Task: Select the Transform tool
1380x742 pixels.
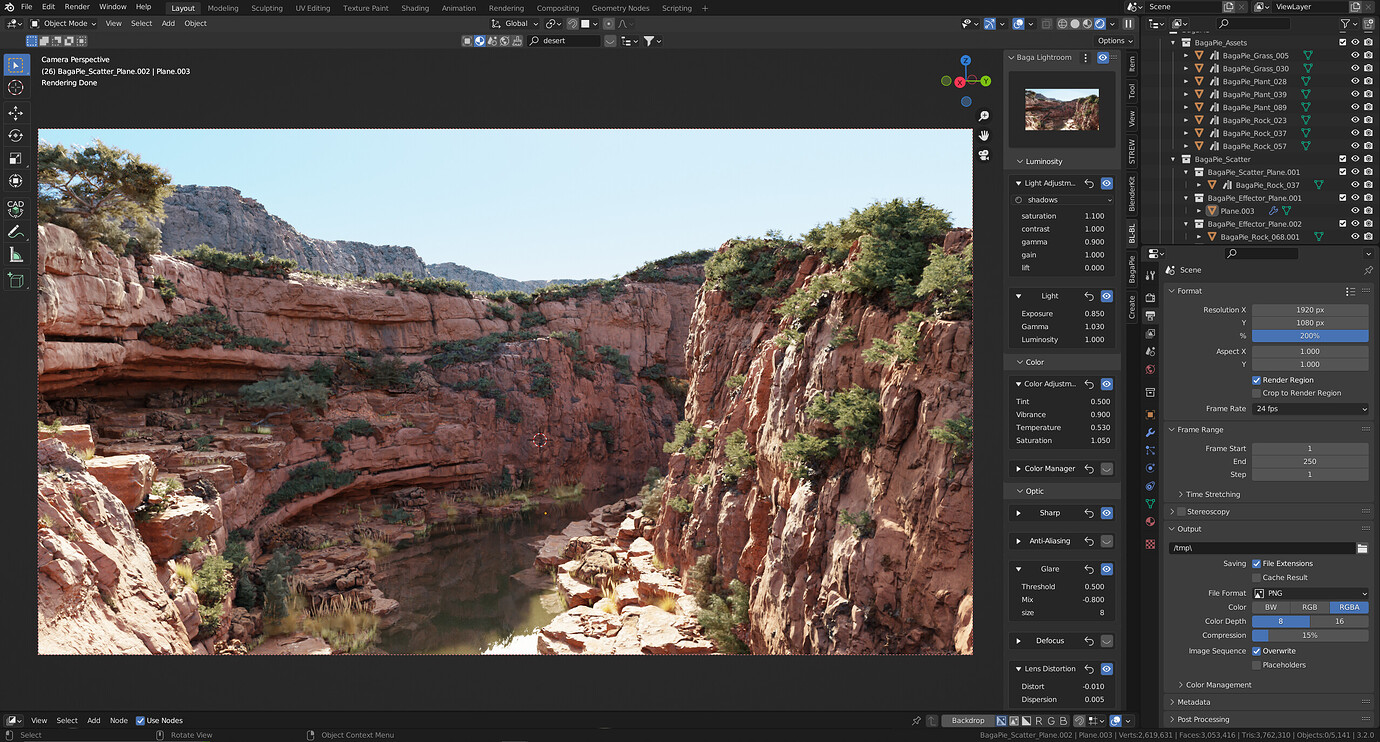Action: [15, 181]
